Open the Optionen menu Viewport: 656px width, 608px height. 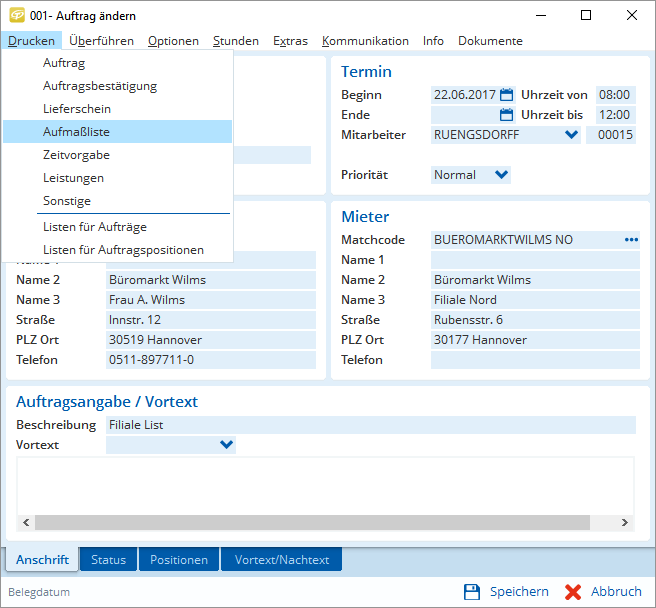click(173, 41)
